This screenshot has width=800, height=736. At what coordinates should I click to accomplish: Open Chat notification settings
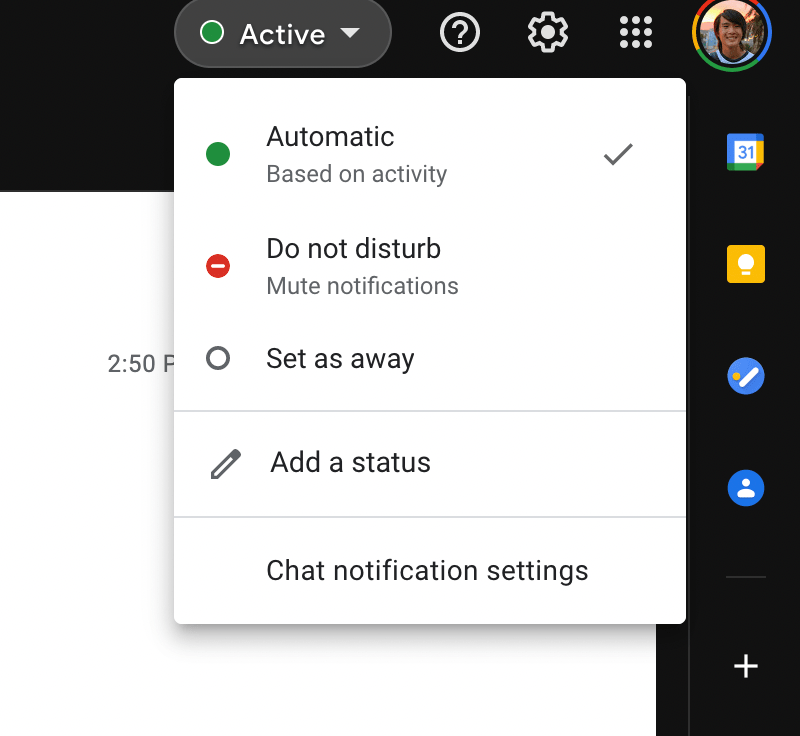tap(427, 571)
